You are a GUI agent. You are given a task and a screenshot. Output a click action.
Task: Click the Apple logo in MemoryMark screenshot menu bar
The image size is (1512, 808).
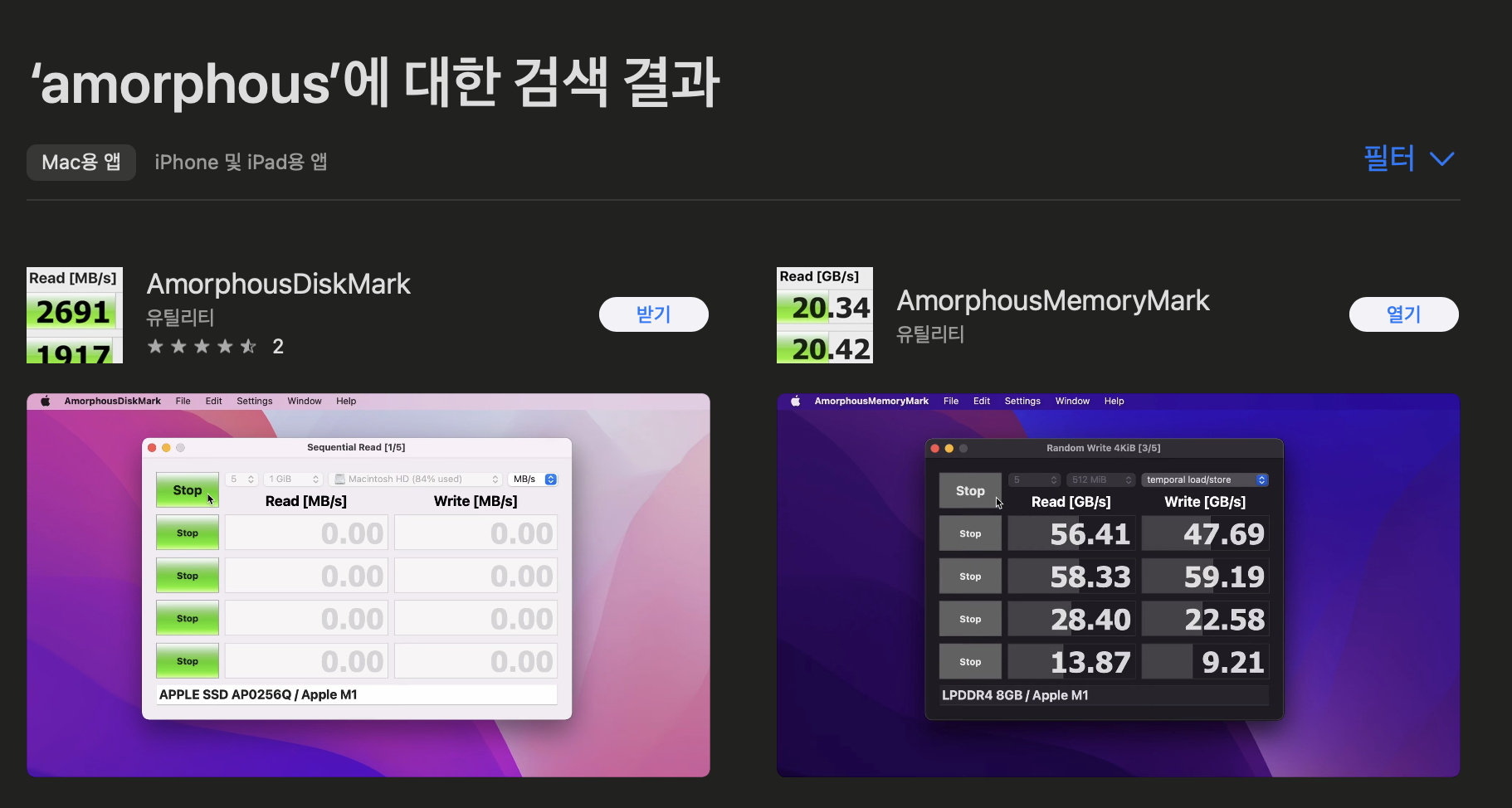click(x=796, y=401)
